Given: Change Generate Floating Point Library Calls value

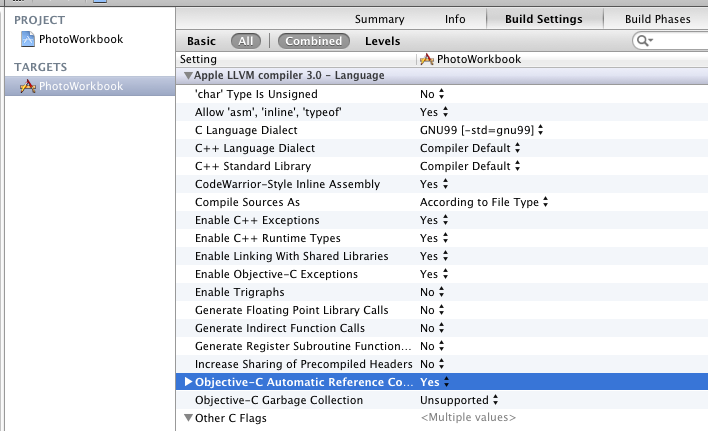Looking at the screenshot, I should pos(432,310).
